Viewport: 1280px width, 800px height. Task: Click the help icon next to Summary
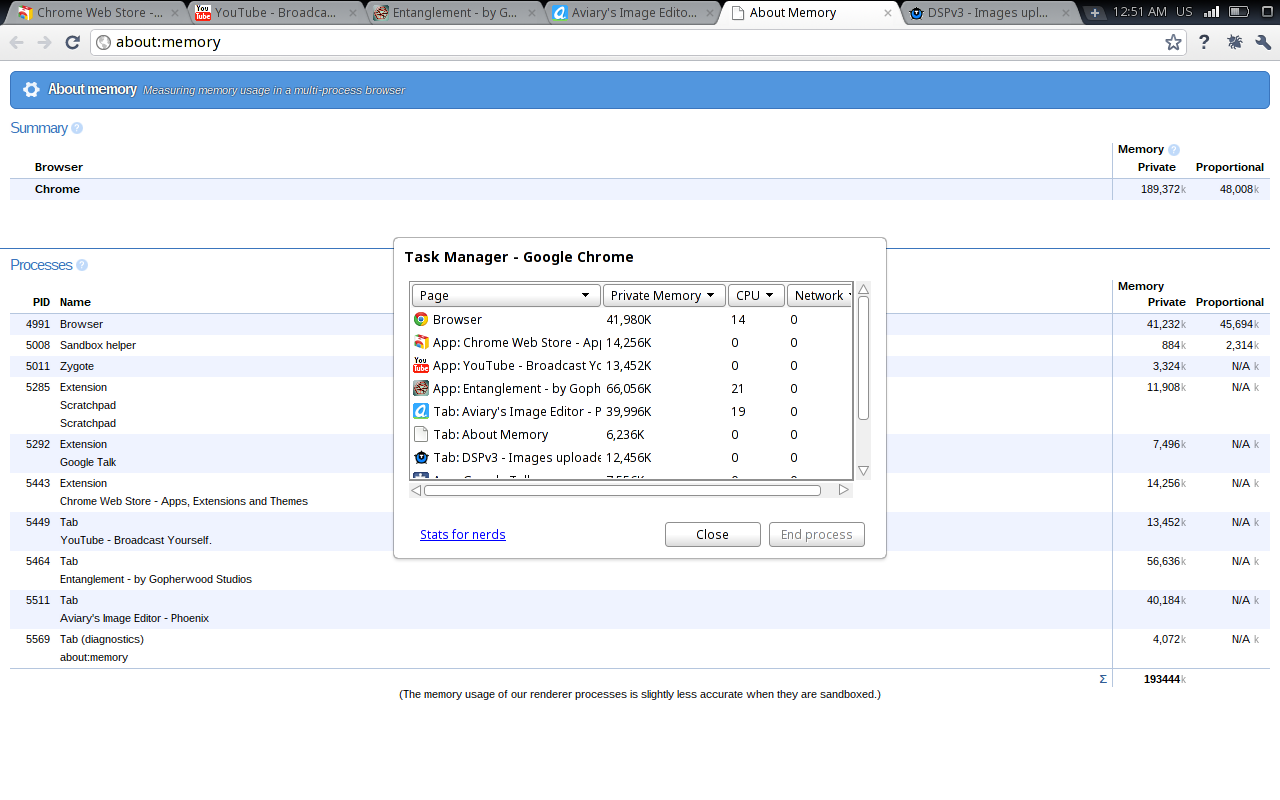(77, 128)
